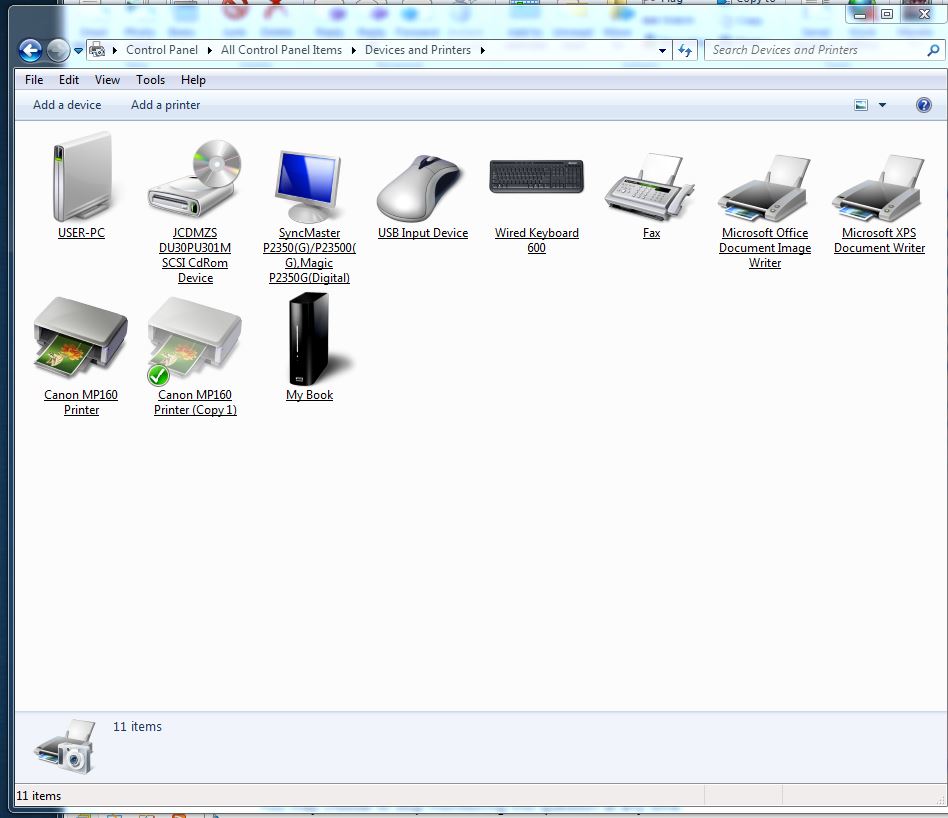Click the Back navigation arrow

(30, 50)
